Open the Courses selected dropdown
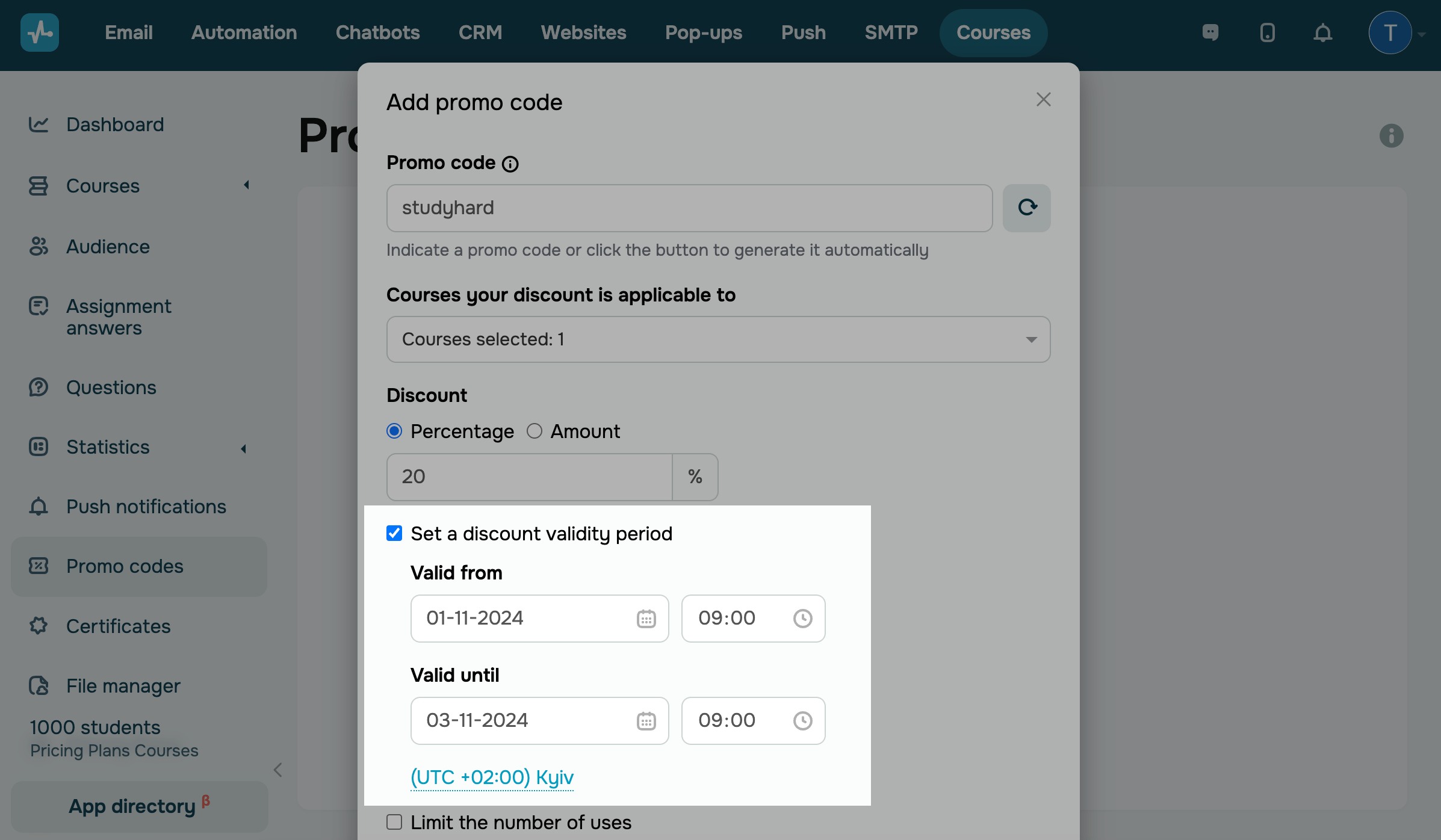This screenshot has width=1441, height=840. pyautogui.click(x=718, y=339)
